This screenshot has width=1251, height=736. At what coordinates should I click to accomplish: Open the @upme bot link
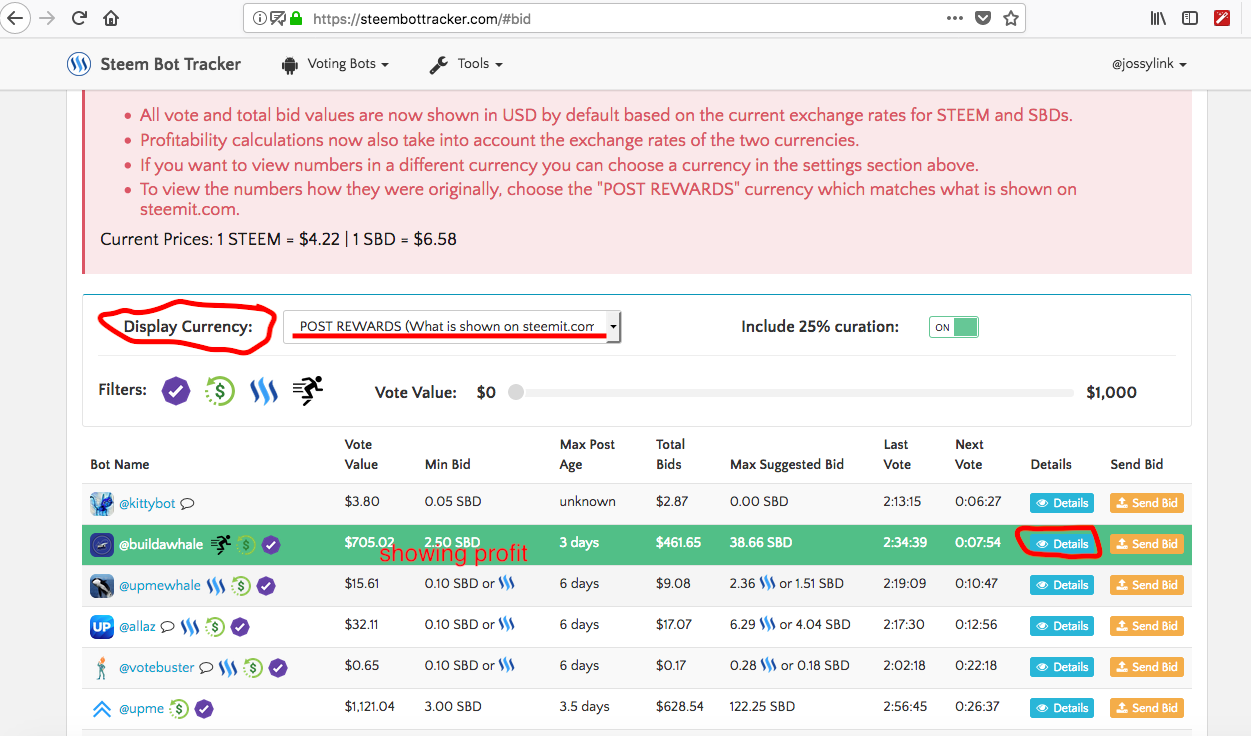[x=142, y=709]
